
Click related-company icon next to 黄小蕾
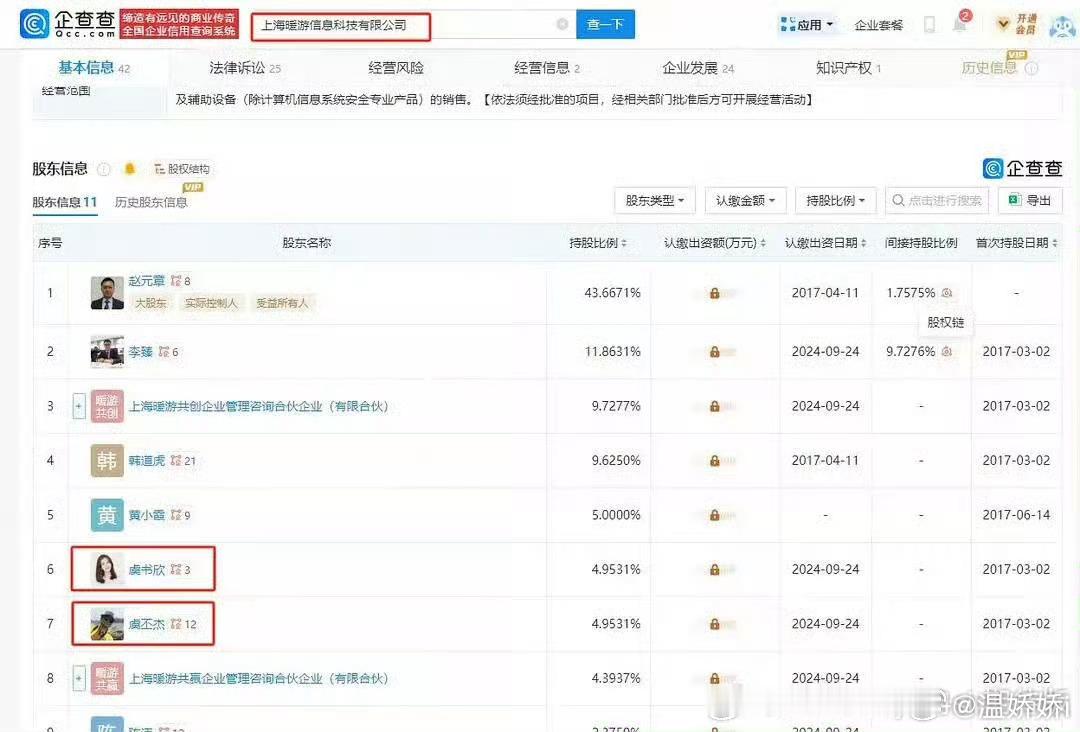click(x=176, y=514)
